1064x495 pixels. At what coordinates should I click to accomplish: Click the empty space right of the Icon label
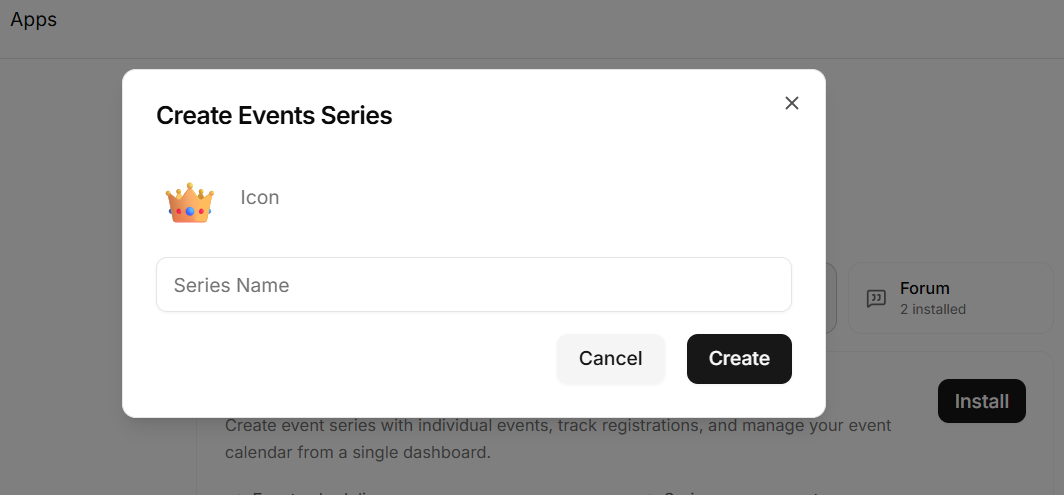tap(536, 198)
